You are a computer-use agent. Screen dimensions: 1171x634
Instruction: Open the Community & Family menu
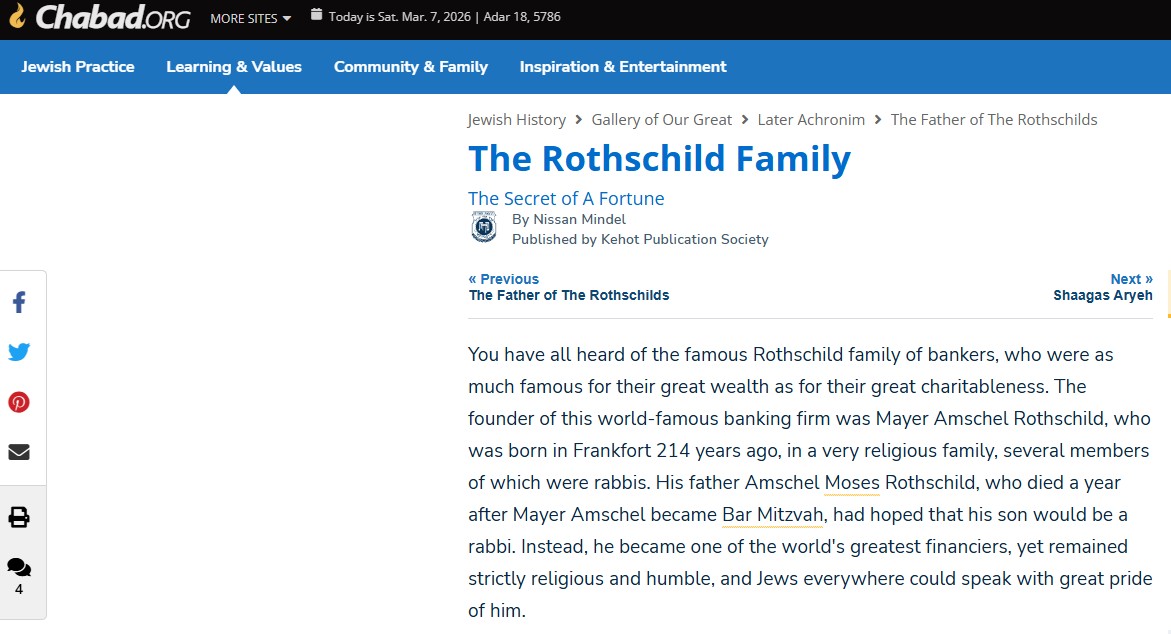tap(411, 67)
